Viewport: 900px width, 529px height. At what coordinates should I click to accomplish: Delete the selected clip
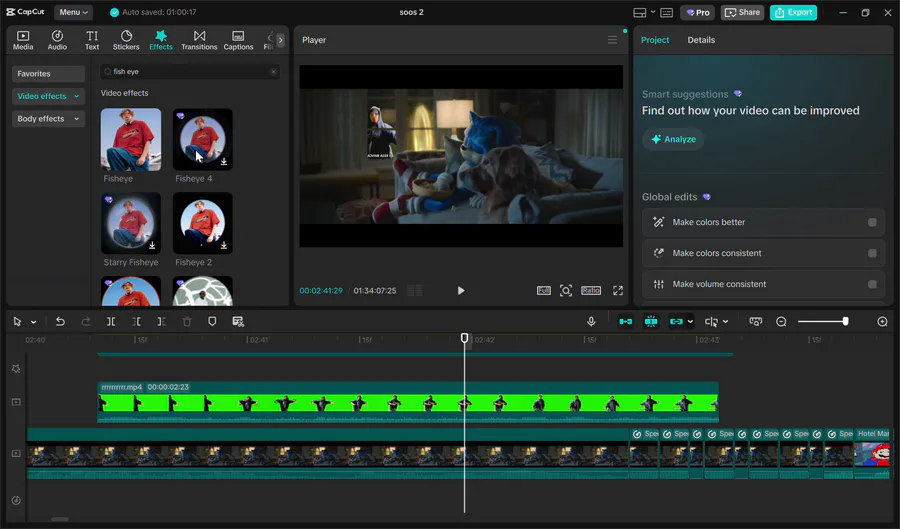click(187, 321)
